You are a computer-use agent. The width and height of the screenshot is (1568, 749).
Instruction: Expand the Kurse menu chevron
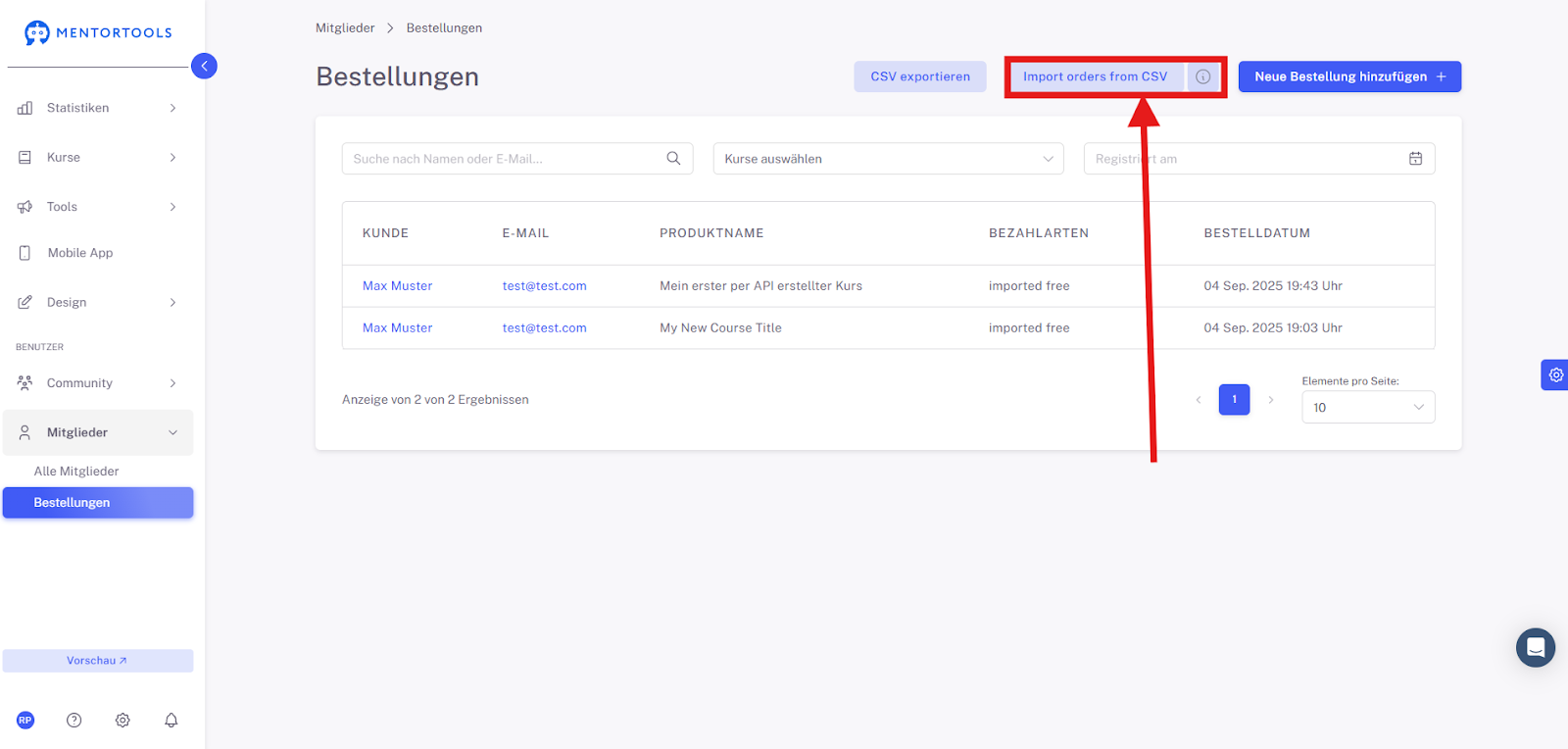172,157
